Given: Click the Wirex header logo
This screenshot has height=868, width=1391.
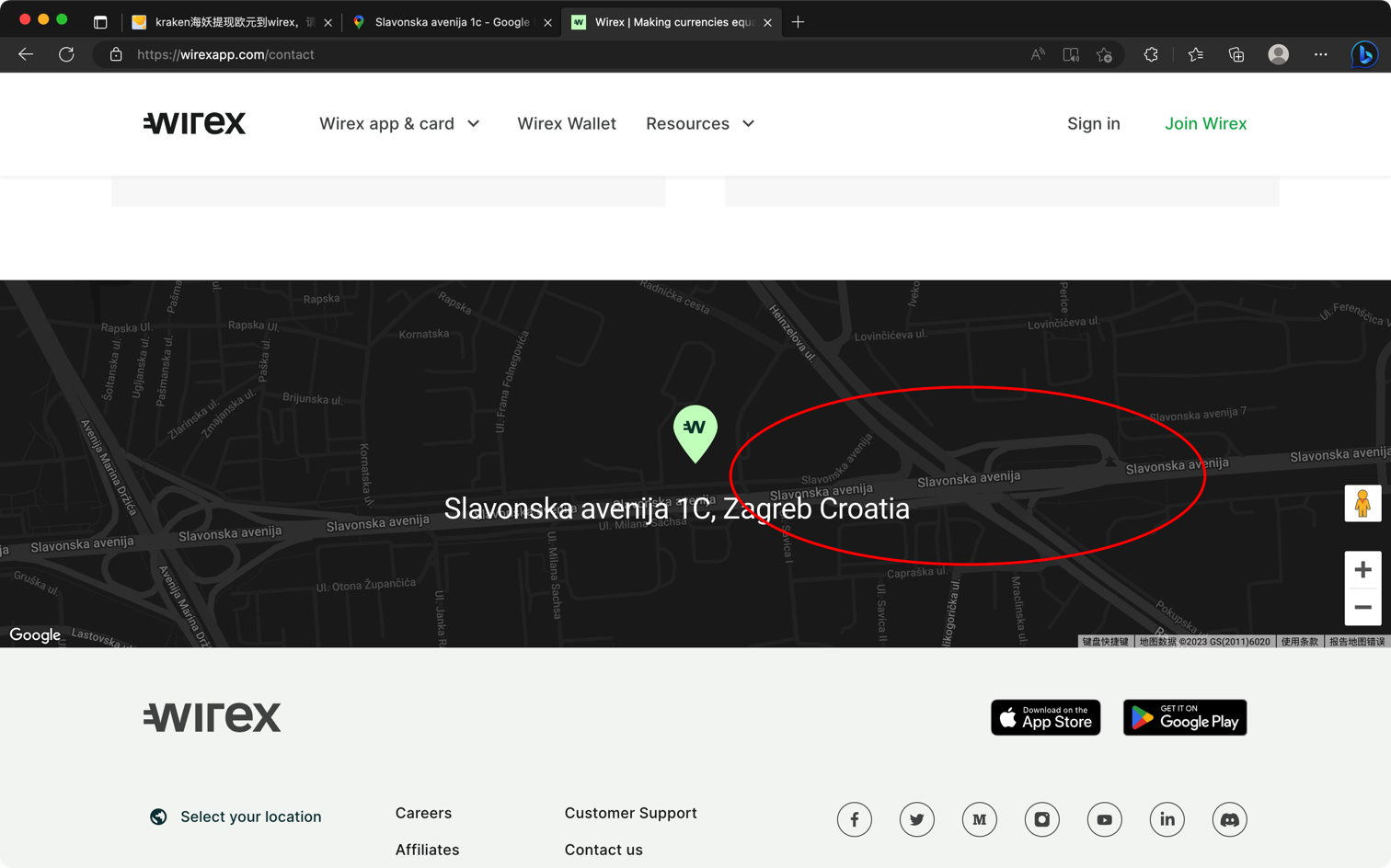Looking at the screenshot, I should pos(195,122).
